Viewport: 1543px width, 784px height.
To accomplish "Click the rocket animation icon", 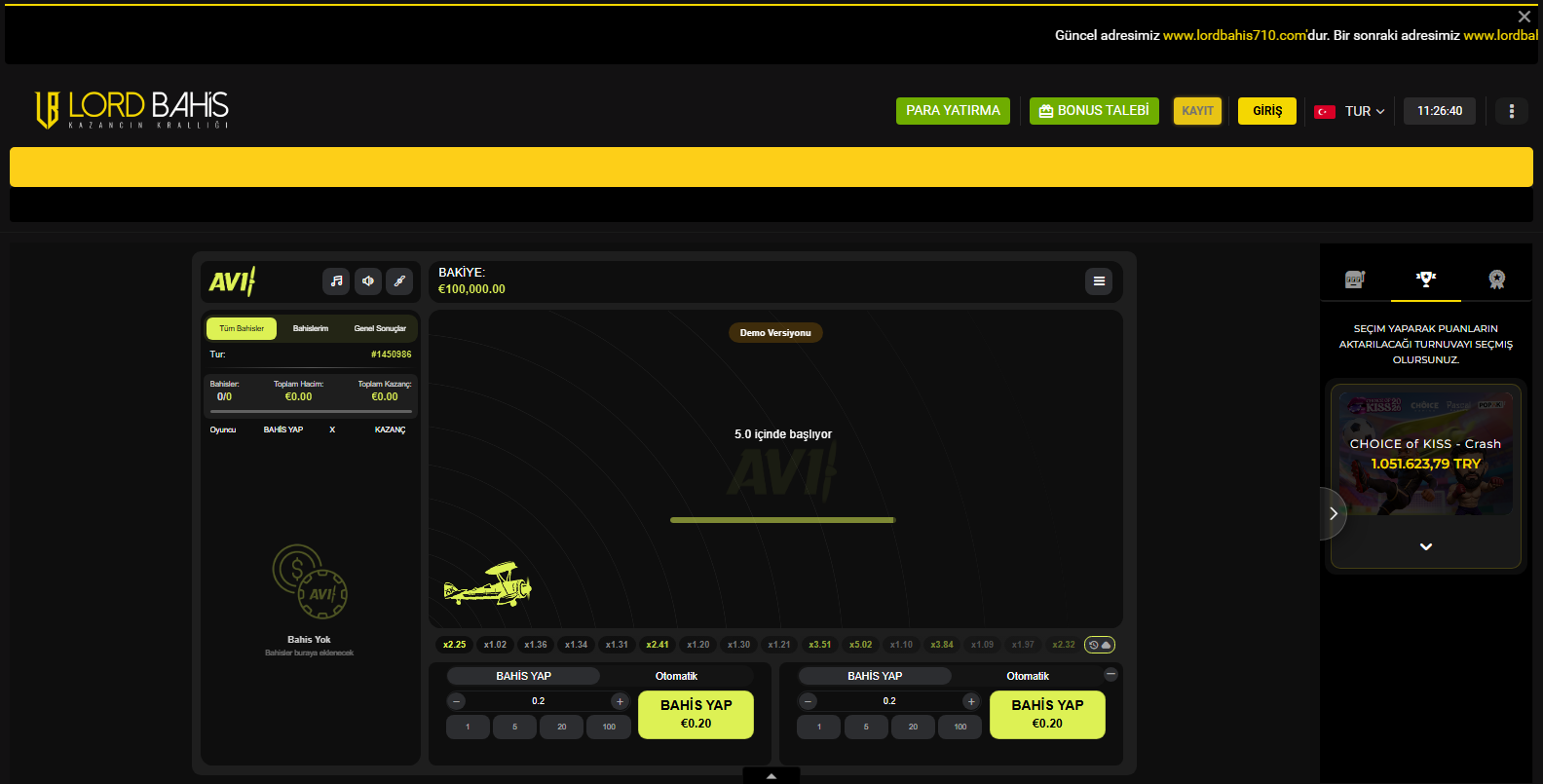I will tap(399, 281).
